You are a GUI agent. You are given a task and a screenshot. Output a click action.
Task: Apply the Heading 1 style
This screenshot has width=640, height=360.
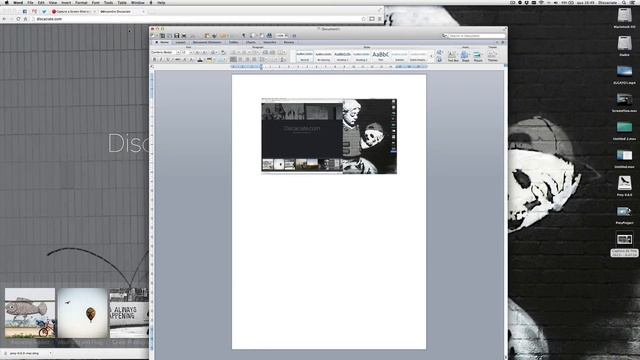point(342,56)
